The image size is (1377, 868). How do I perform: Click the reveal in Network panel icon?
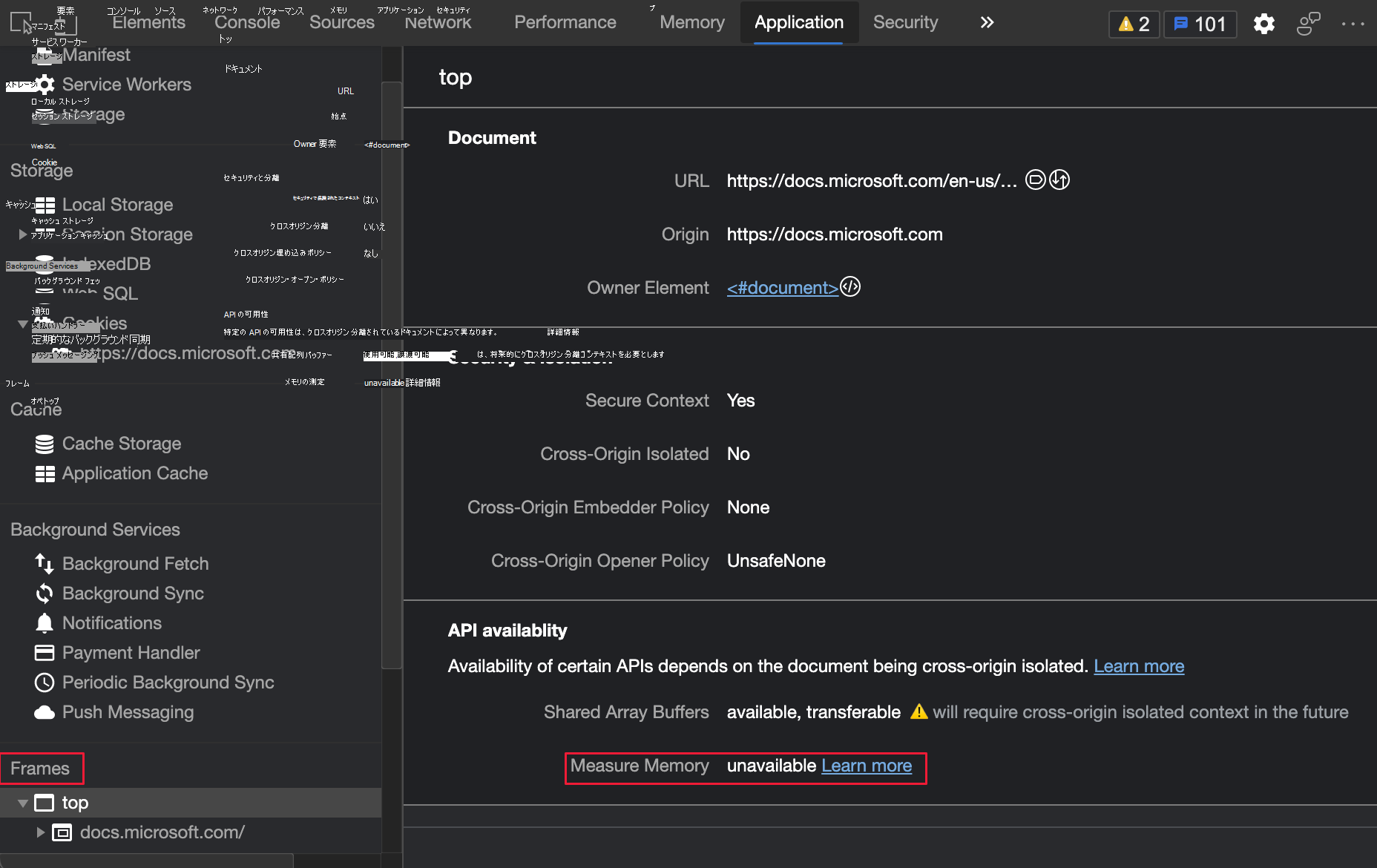click(1059, 180)
